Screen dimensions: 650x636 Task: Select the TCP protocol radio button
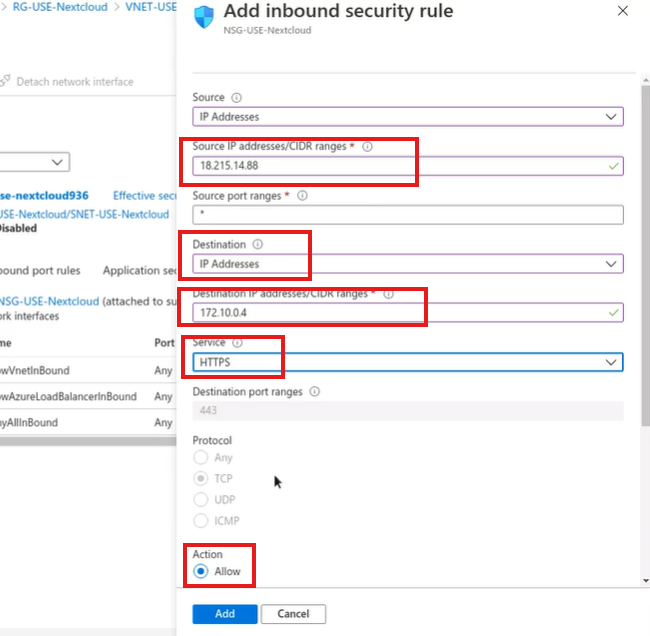pyautogui.click(x=201, y=478)
